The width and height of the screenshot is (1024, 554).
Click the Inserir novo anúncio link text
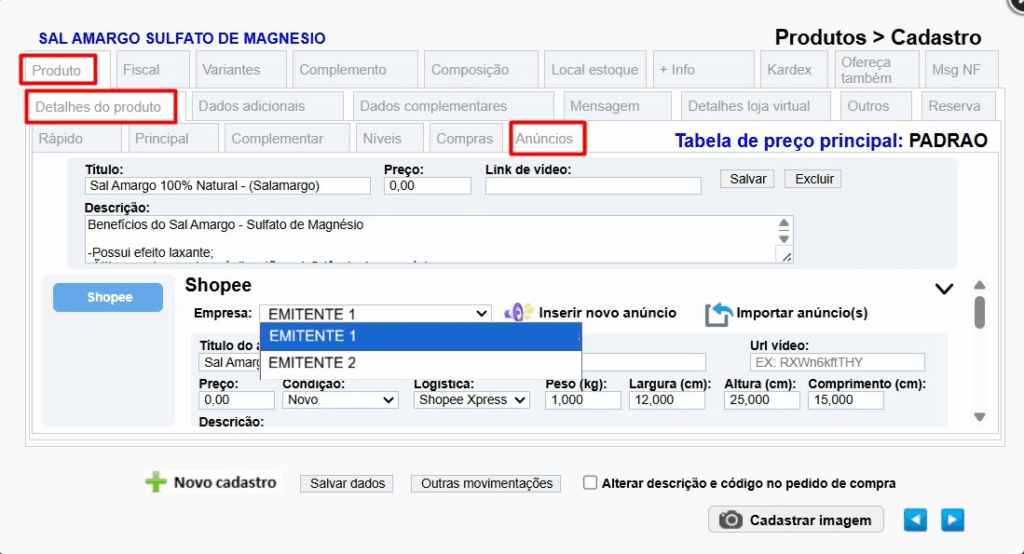click(607, 313)
